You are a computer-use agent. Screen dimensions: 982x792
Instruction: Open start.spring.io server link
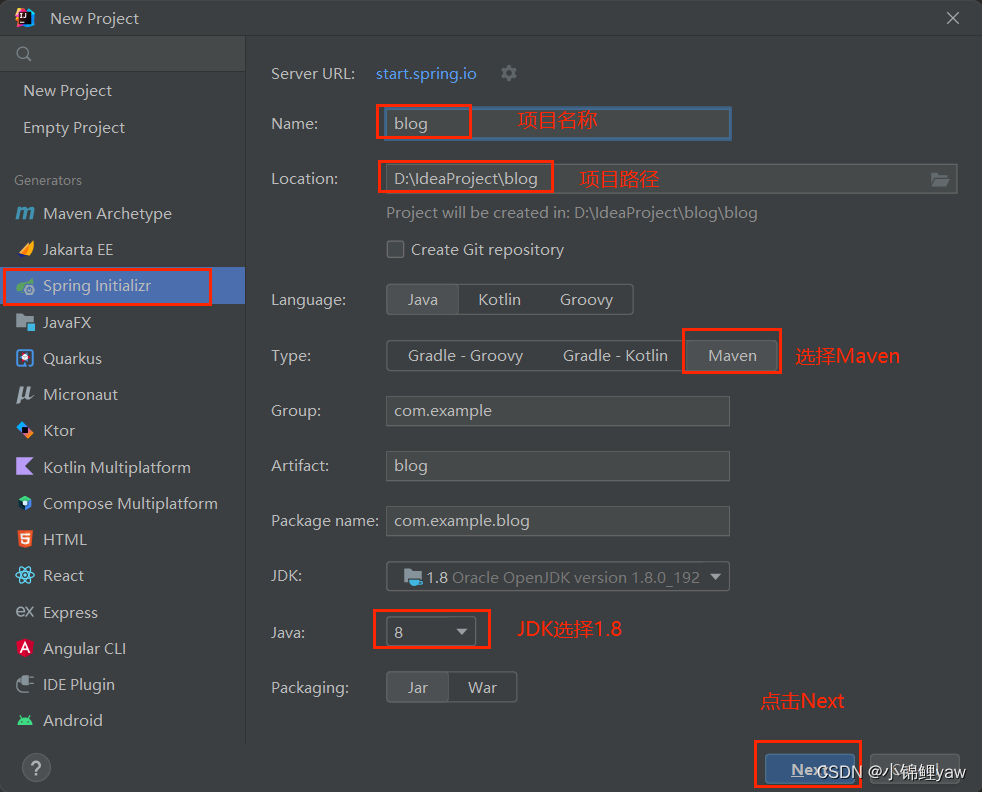coord(426,74)
